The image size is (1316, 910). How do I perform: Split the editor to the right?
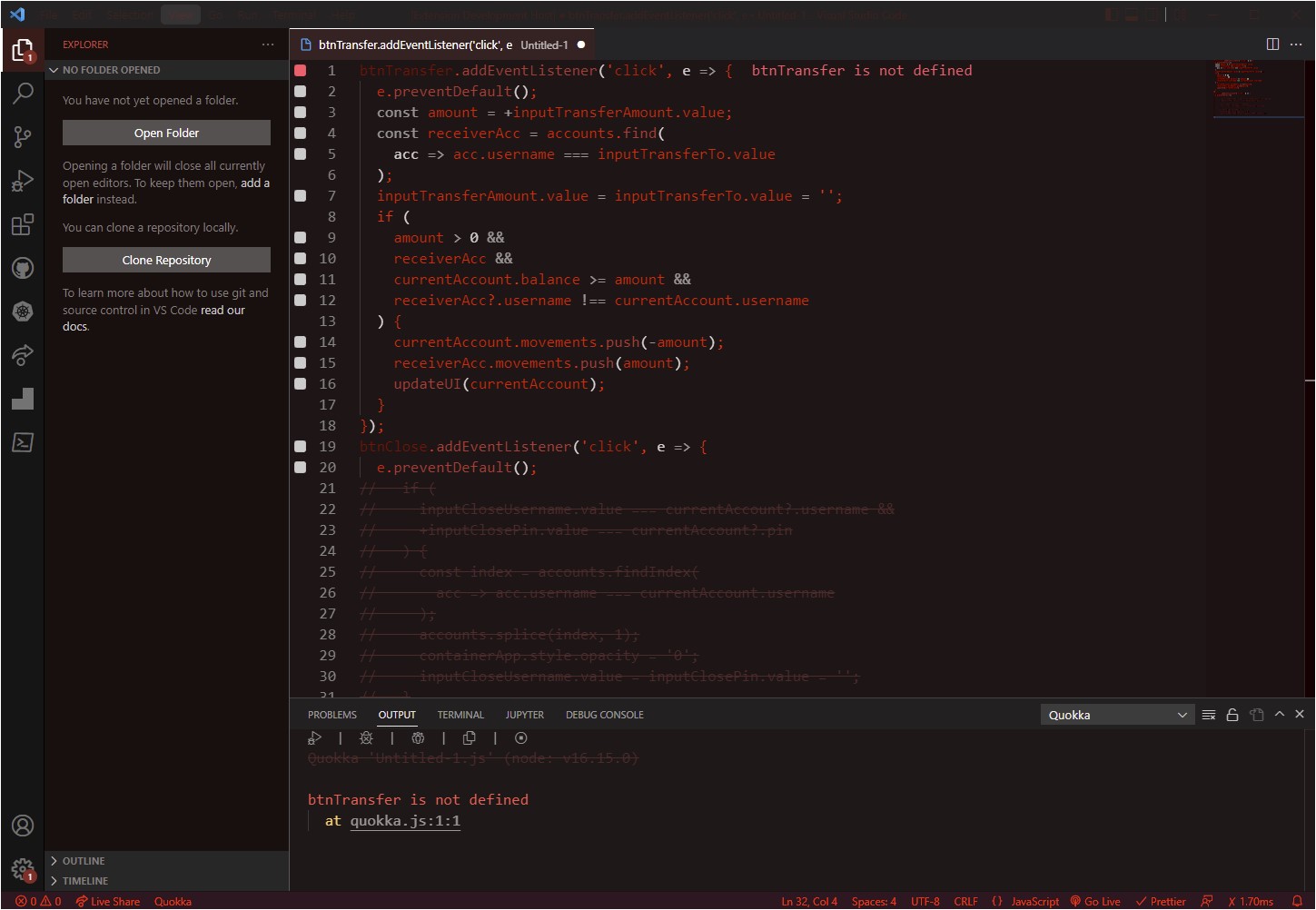coord(1272,44)
